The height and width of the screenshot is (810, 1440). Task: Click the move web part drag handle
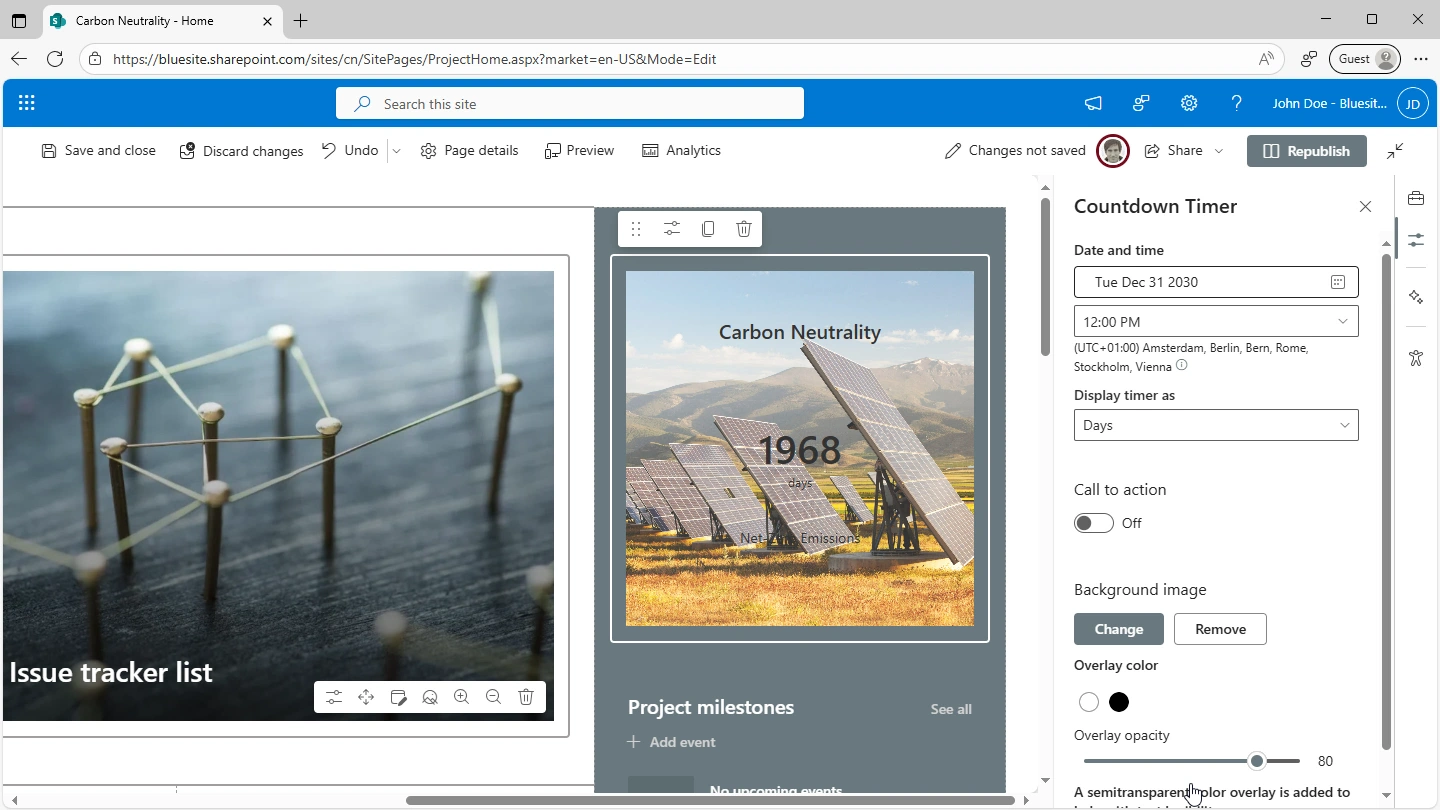(636, 229)
